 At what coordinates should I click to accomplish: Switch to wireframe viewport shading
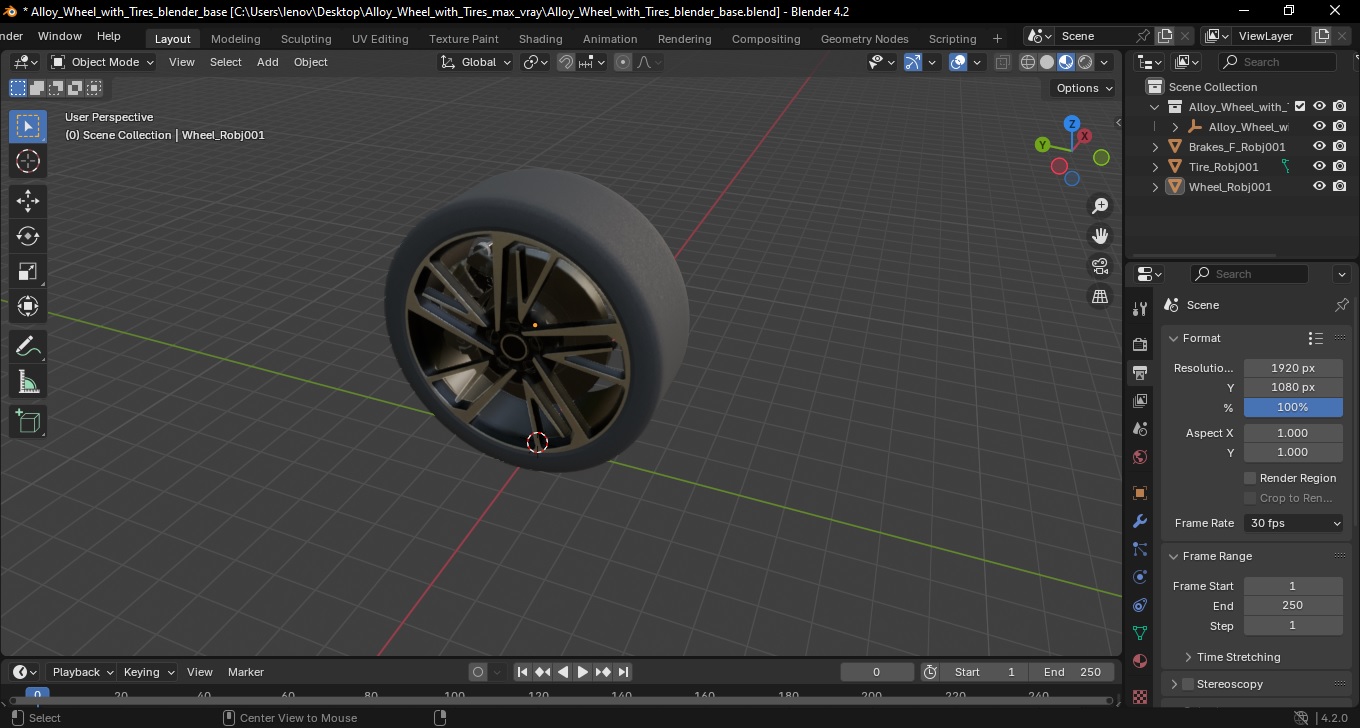[x=1028, y=62]
